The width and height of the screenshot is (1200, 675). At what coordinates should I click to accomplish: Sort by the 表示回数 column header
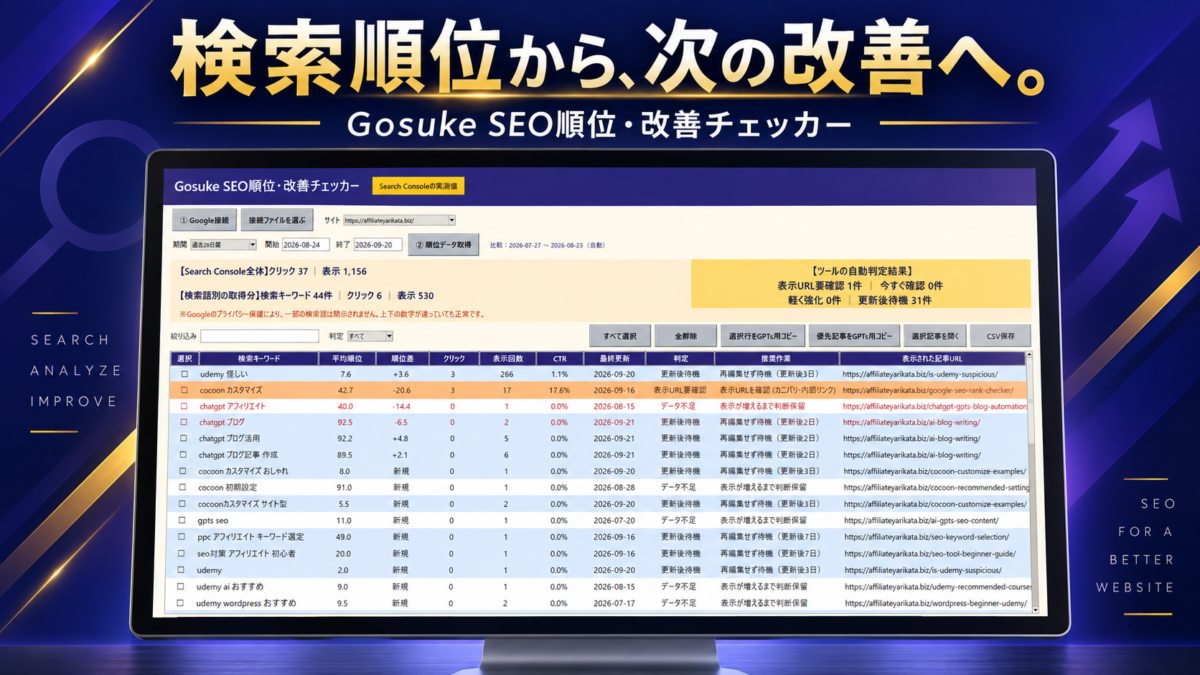(506, 358)
